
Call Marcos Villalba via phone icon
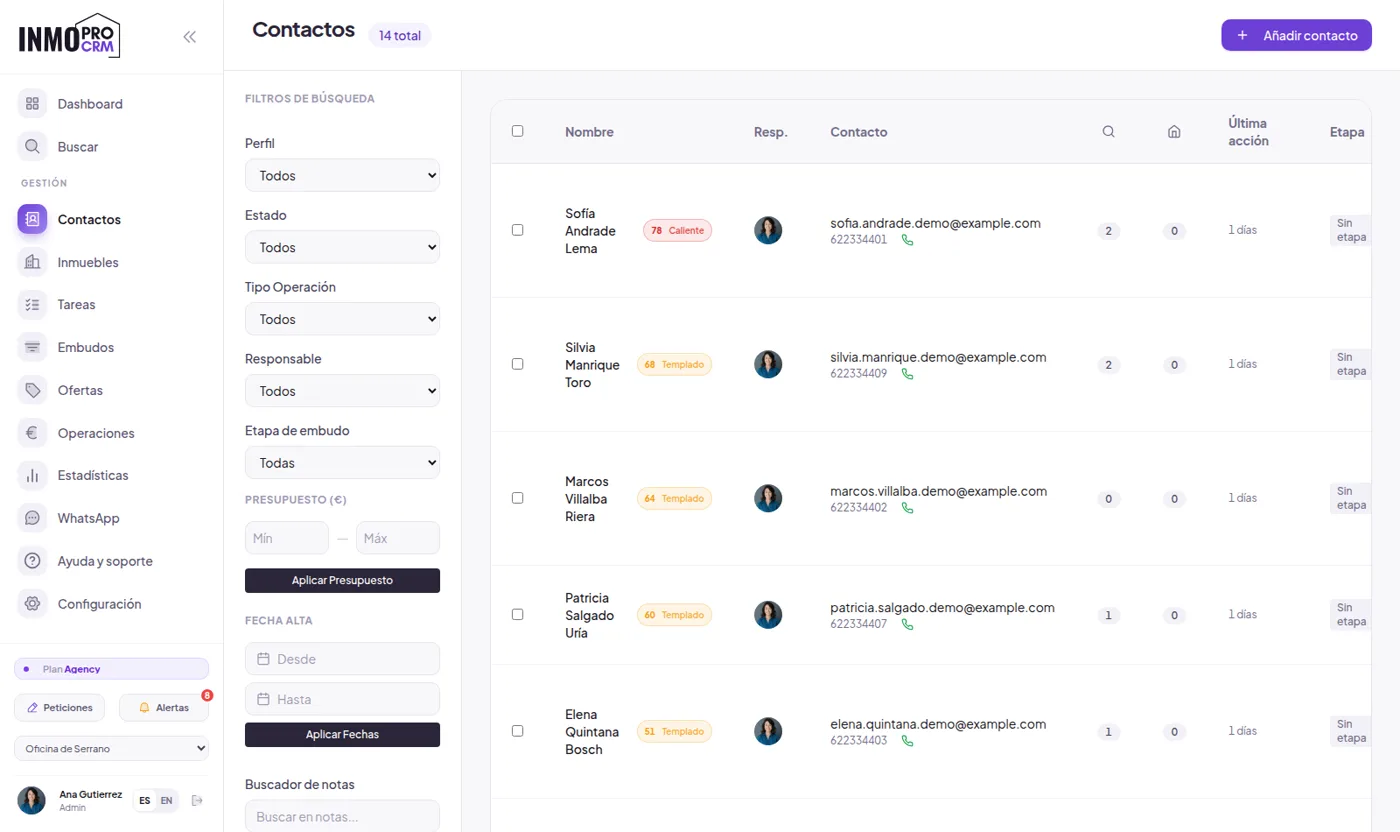click(907, 508)
